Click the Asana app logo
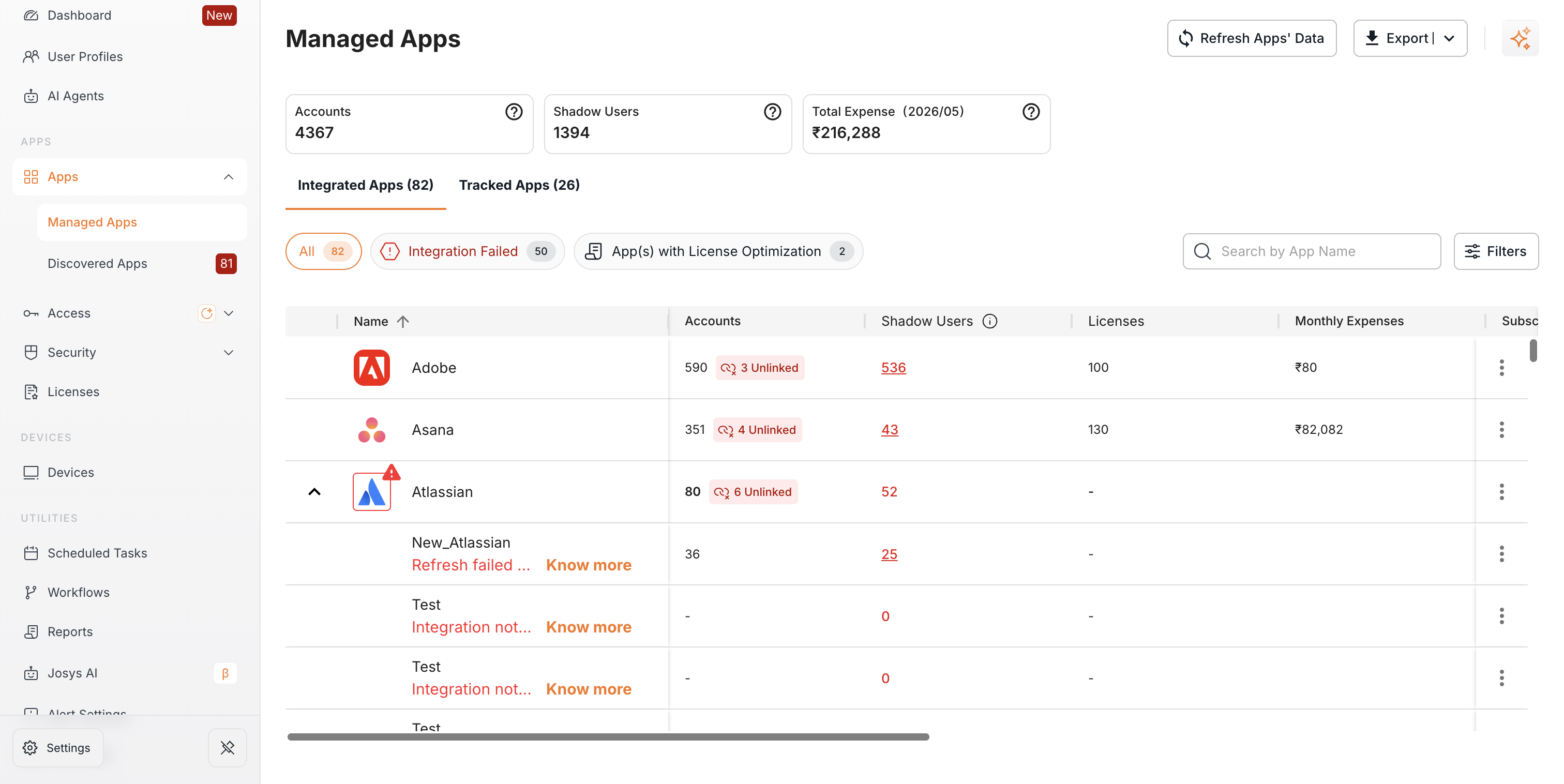 pyautogui.click(x=371, y=430)
